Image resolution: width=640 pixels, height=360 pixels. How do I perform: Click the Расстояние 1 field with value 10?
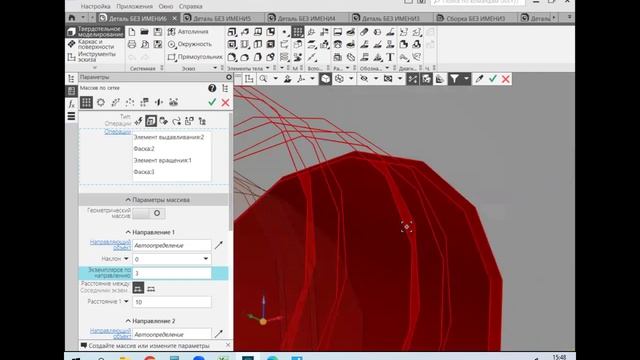click(x=172, y=302)
